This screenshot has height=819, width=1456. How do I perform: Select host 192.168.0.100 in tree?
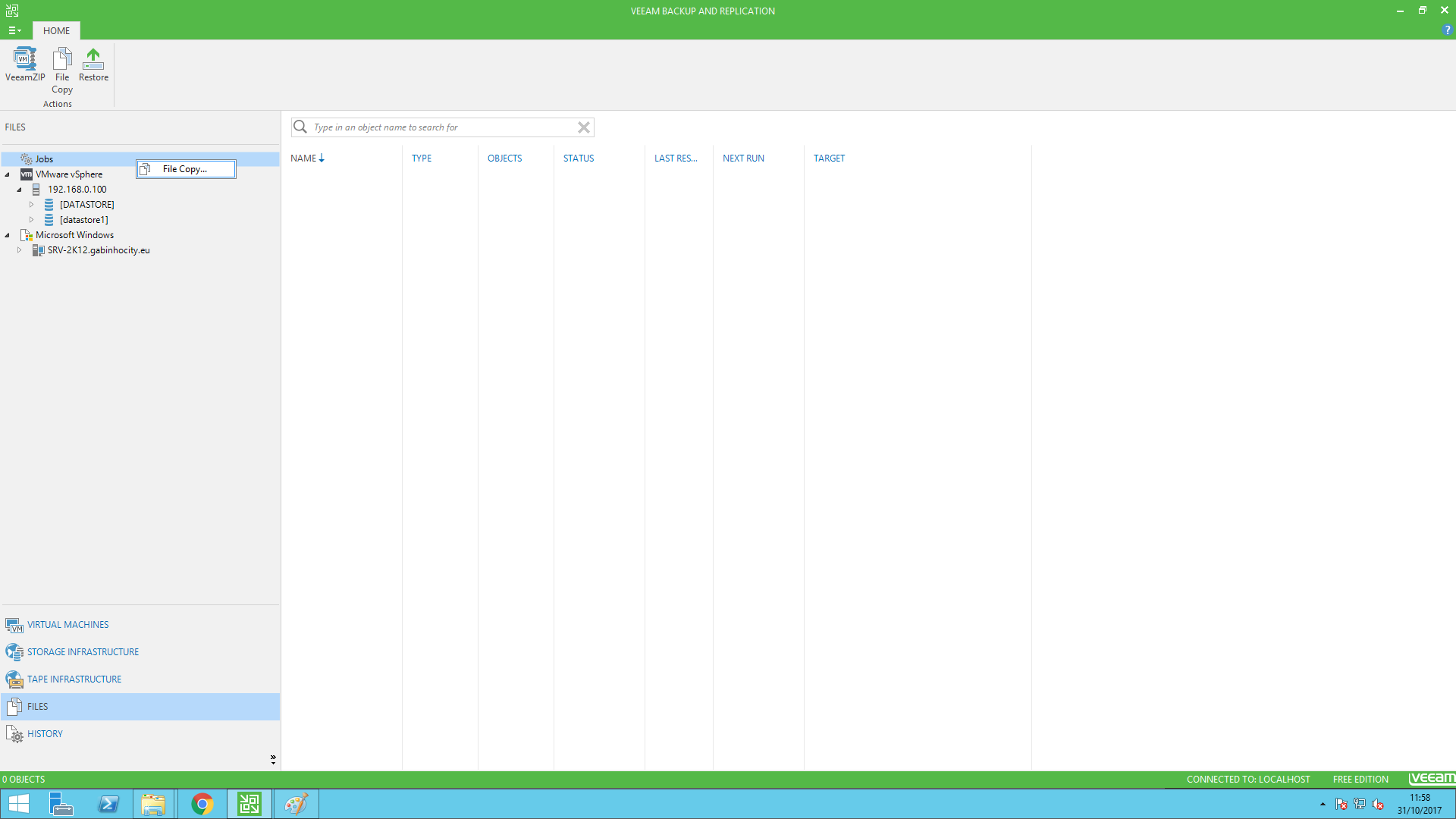tap(77, 190)
